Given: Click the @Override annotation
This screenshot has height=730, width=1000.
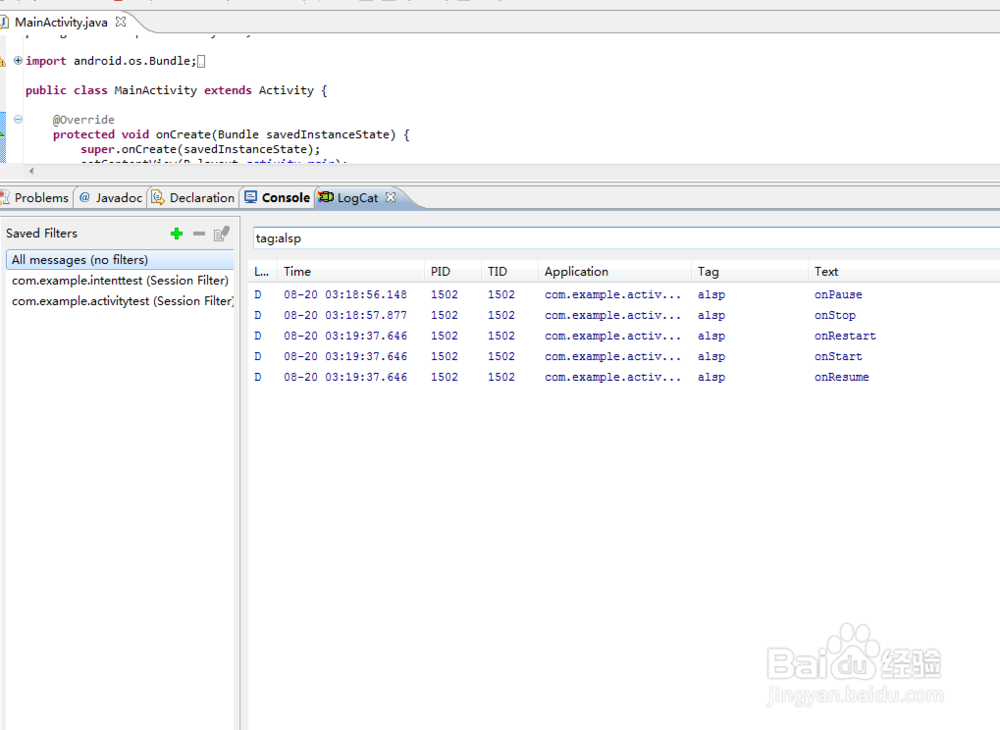Looking at the screenshot, I should point(84,120).
